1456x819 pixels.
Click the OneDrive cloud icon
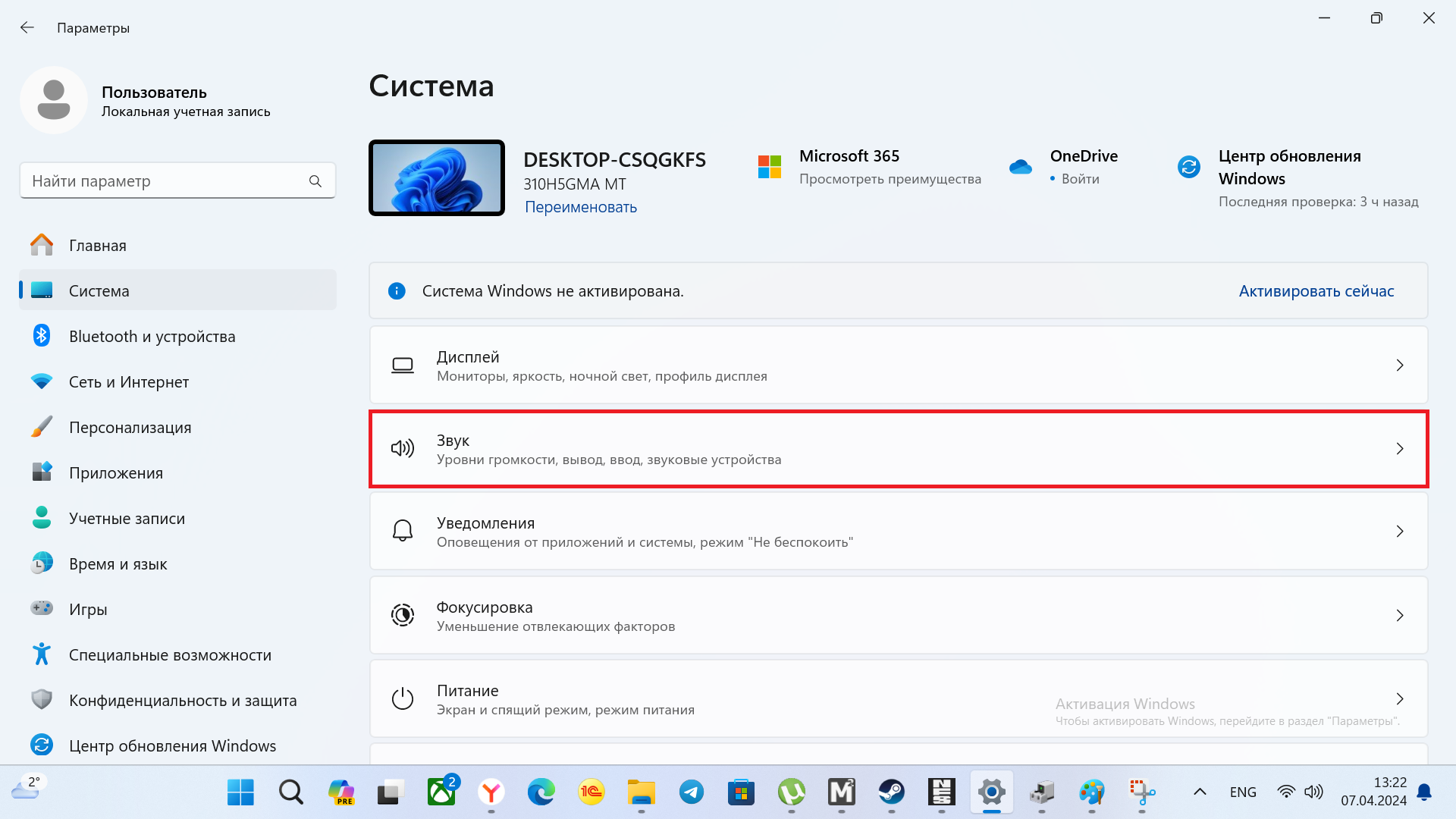click(x=1021, y=167)
